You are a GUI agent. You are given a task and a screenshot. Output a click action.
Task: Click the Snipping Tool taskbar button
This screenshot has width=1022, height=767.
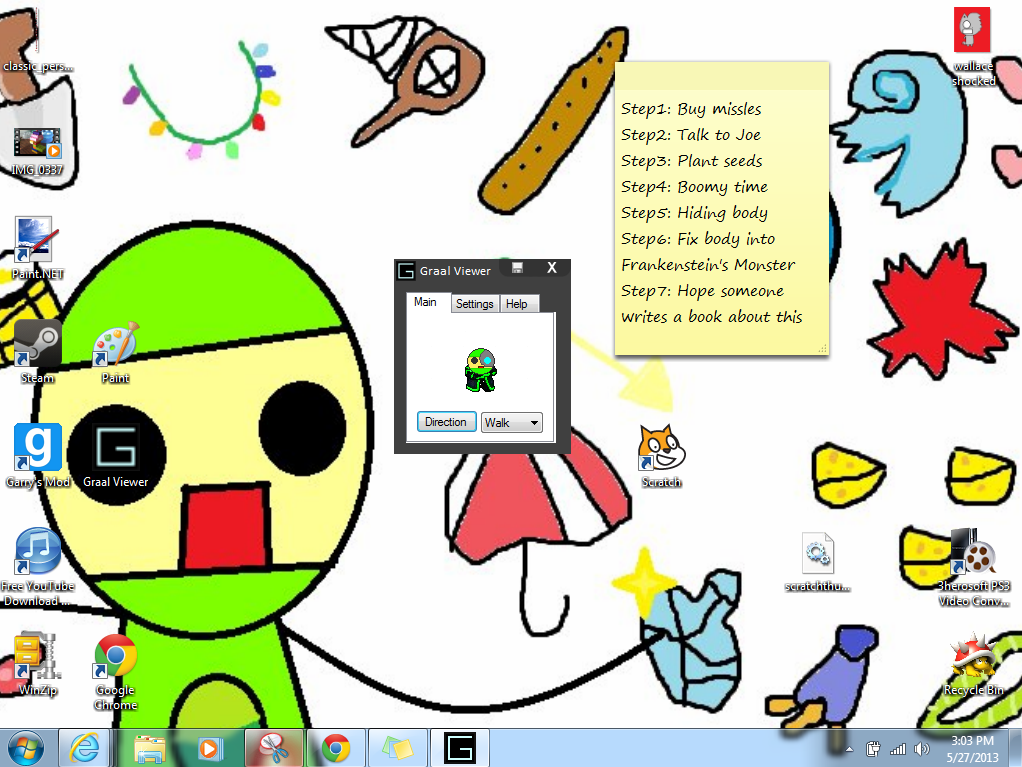point(273,748)
